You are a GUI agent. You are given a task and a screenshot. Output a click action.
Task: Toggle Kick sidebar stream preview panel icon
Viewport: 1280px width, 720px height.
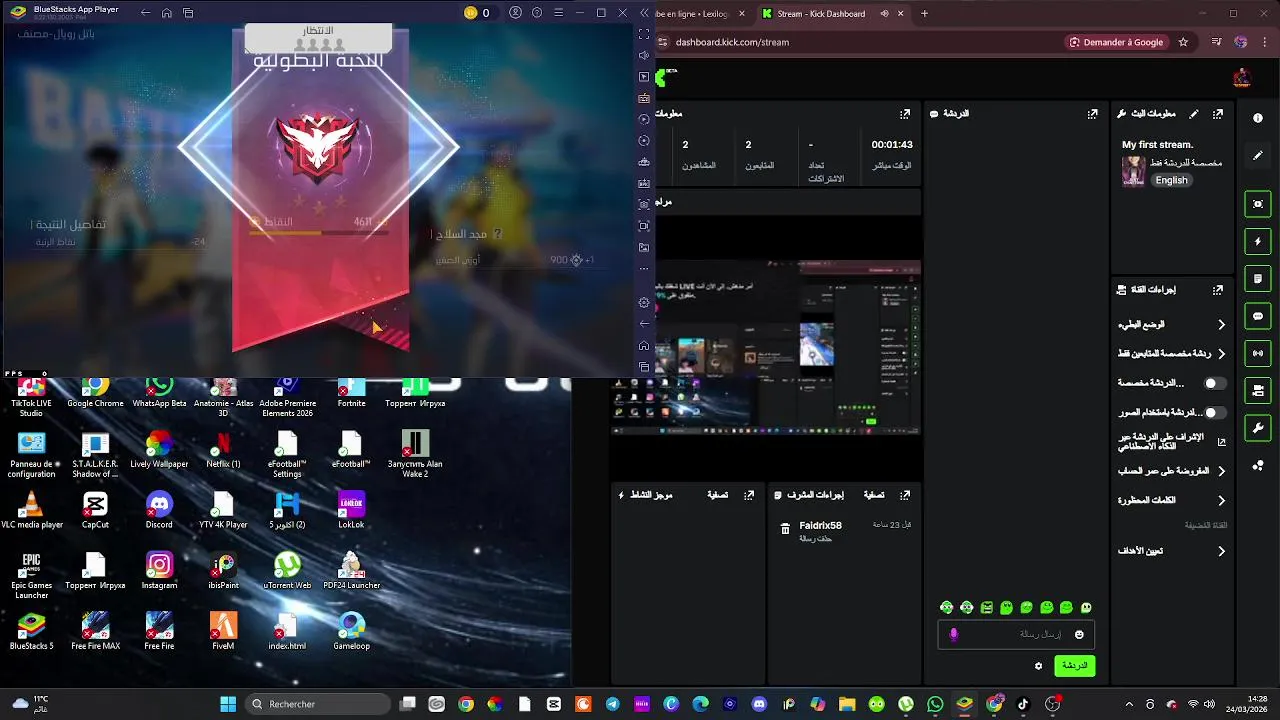point(1258,204)
